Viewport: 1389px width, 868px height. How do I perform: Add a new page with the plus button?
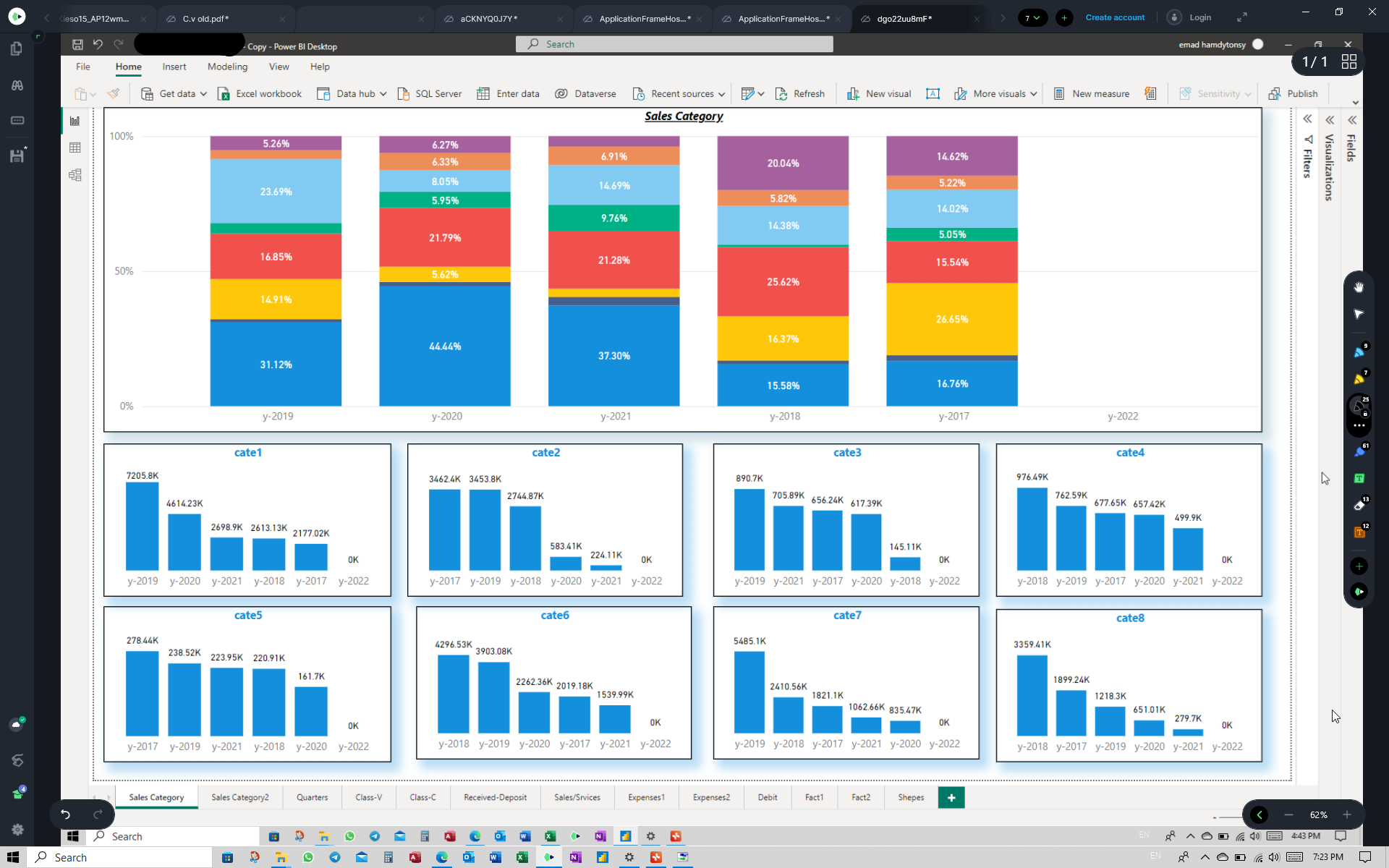point(951,797)
